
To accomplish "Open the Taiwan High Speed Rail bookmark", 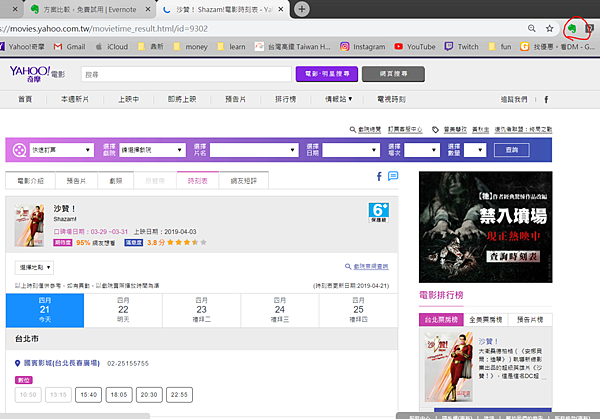I will point(293,47).
